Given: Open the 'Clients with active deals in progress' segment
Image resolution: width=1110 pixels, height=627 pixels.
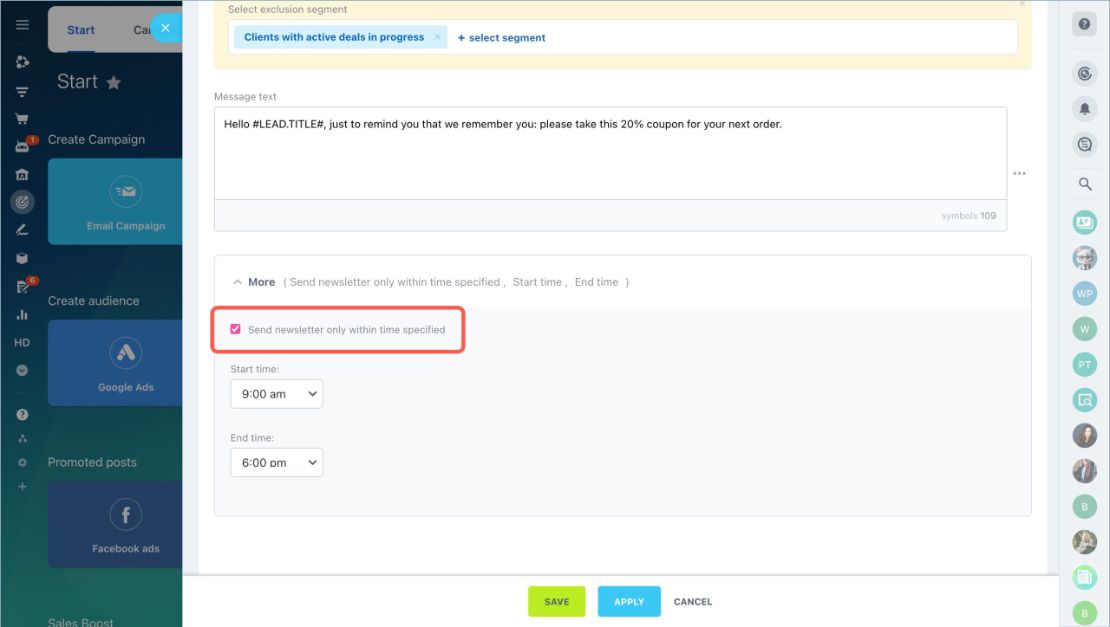Looking at the screenshot, I should [x=333, y=37].
